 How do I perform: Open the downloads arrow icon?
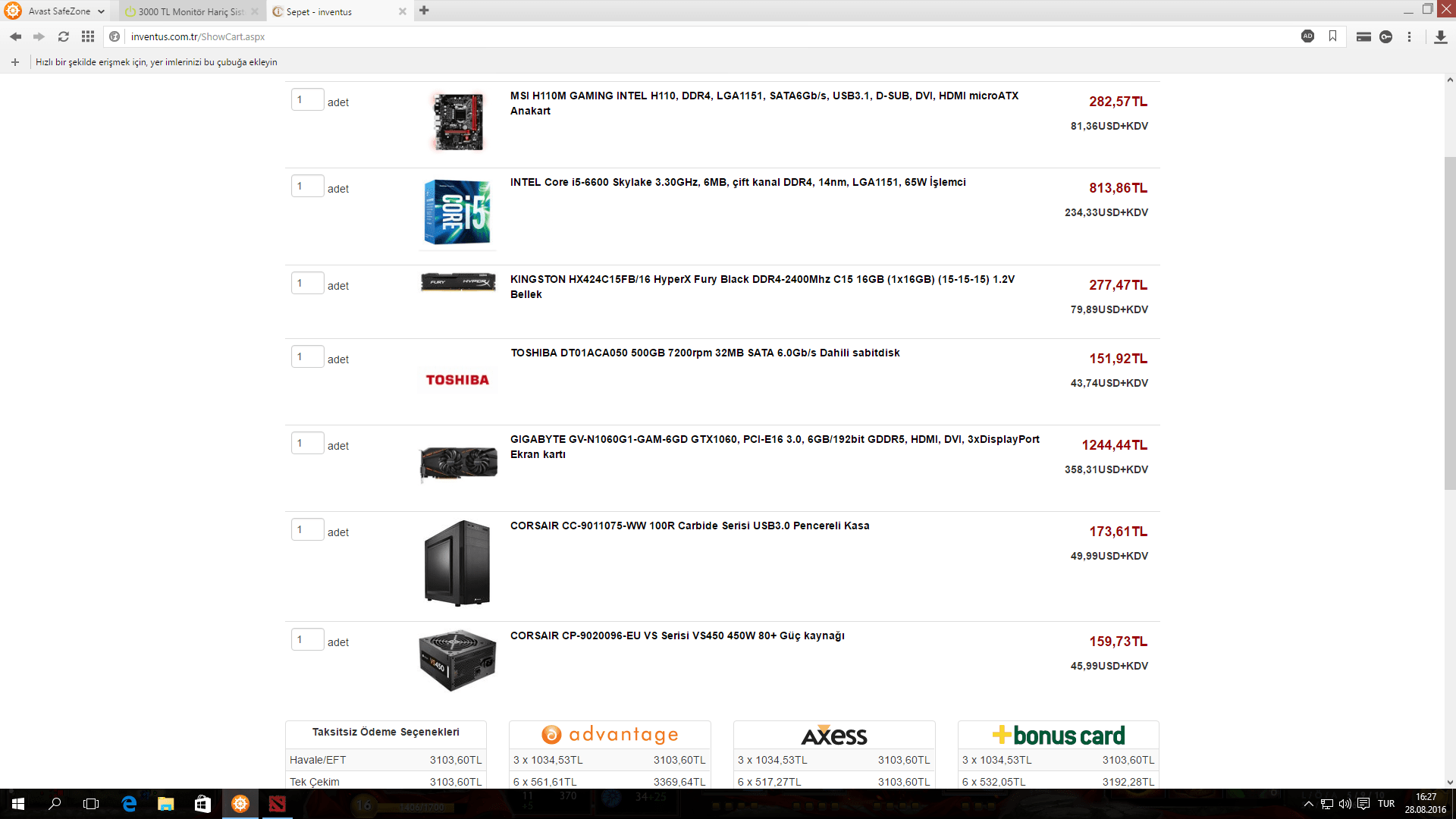coord(1441,36)
